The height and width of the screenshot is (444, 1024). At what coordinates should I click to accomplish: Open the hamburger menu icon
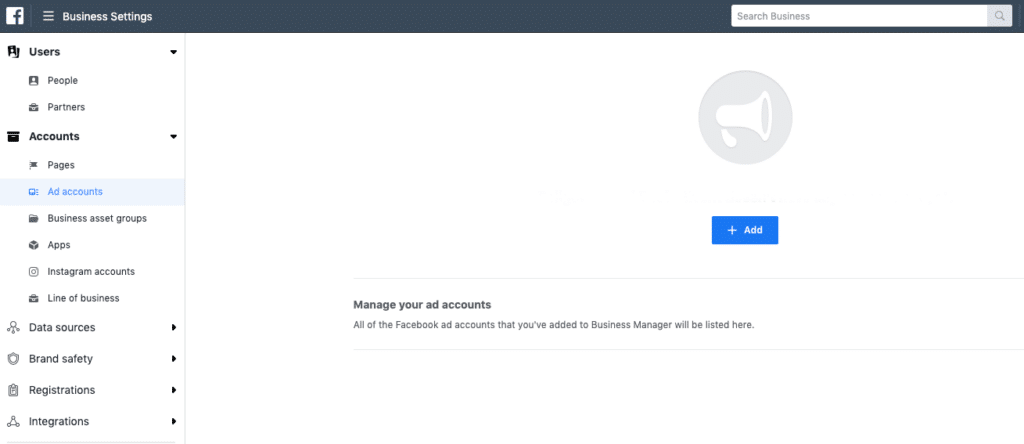pyautogui.click(x=48, y=16)
